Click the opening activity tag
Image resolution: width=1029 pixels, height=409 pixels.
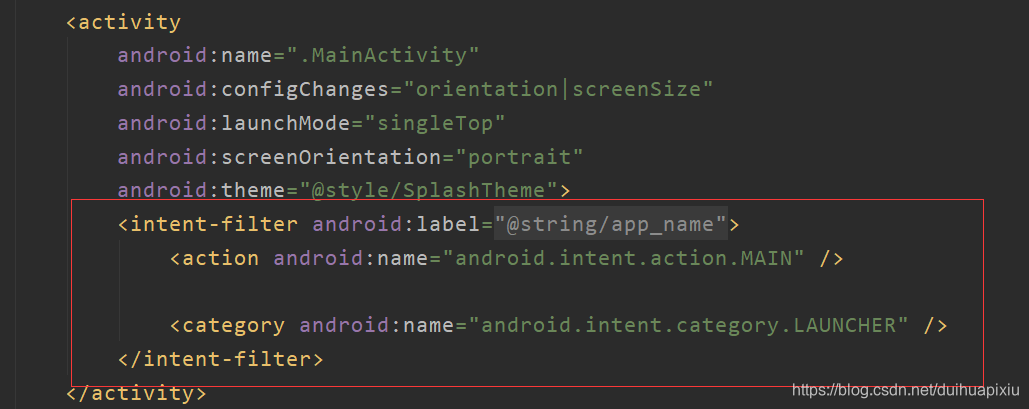123,22
